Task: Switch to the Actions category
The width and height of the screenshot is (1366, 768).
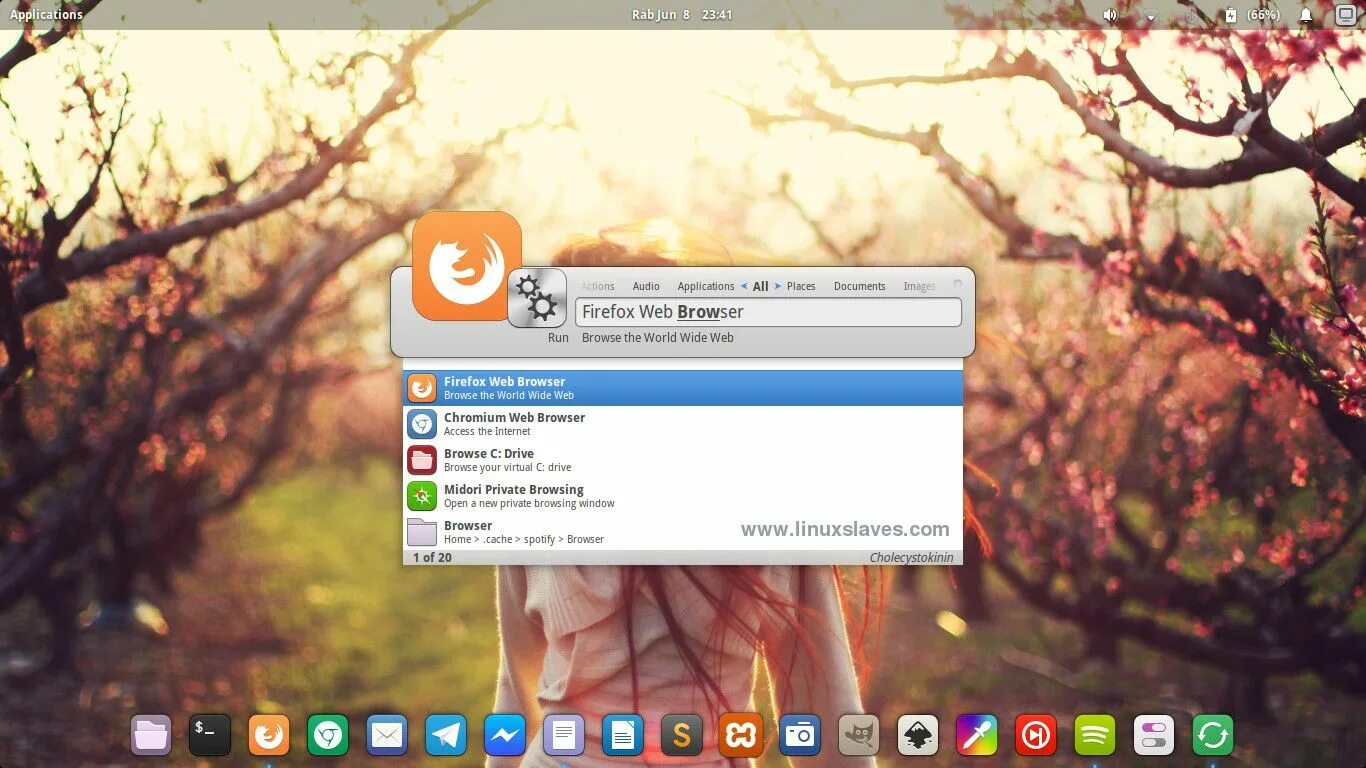Action: (x=598, y=286)
